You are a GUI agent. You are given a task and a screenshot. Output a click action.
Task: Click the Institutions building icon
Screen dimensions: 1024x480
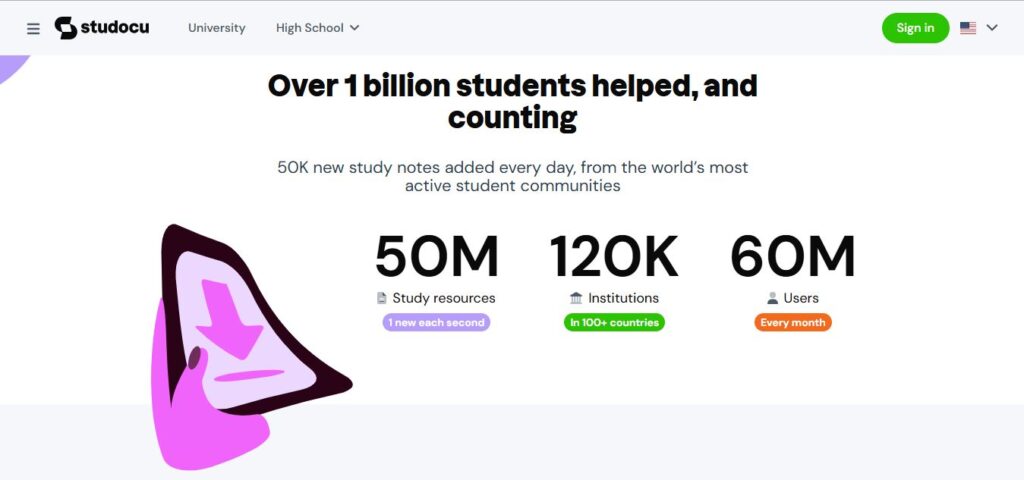point(576,298)
